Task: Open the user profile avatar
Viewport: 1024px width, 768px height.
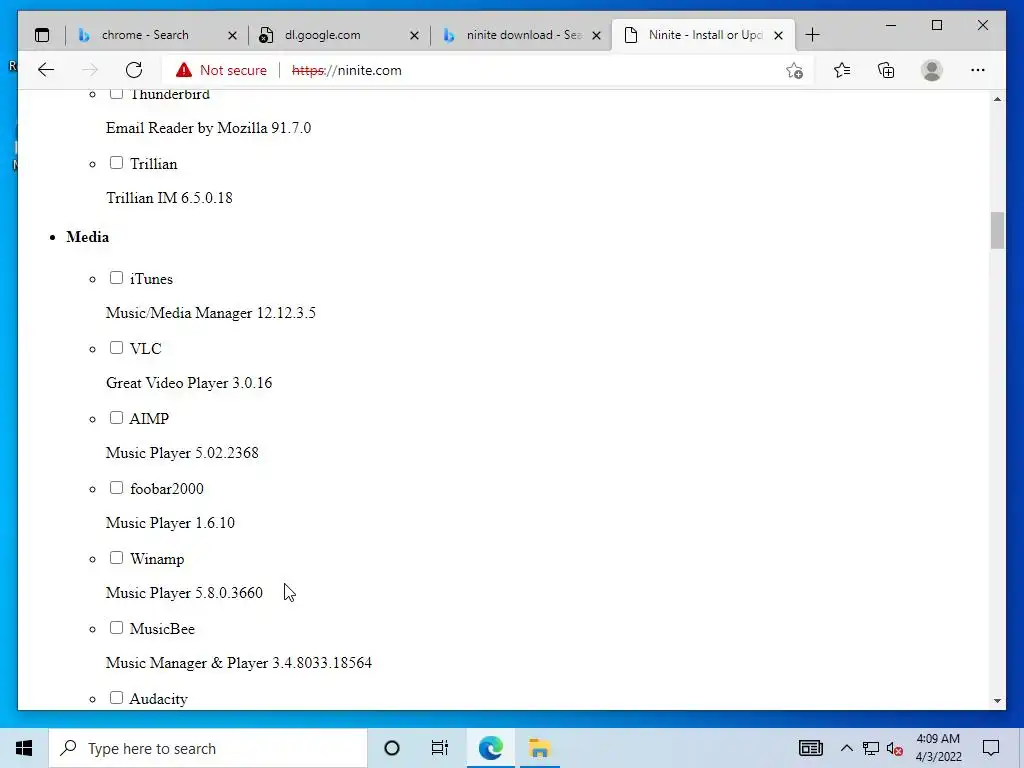Action: coord(932,70)
